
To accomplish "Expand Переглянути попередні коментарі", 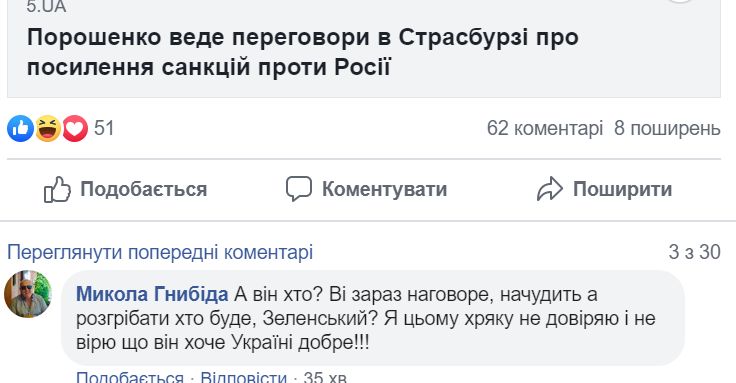I will 160,253.
